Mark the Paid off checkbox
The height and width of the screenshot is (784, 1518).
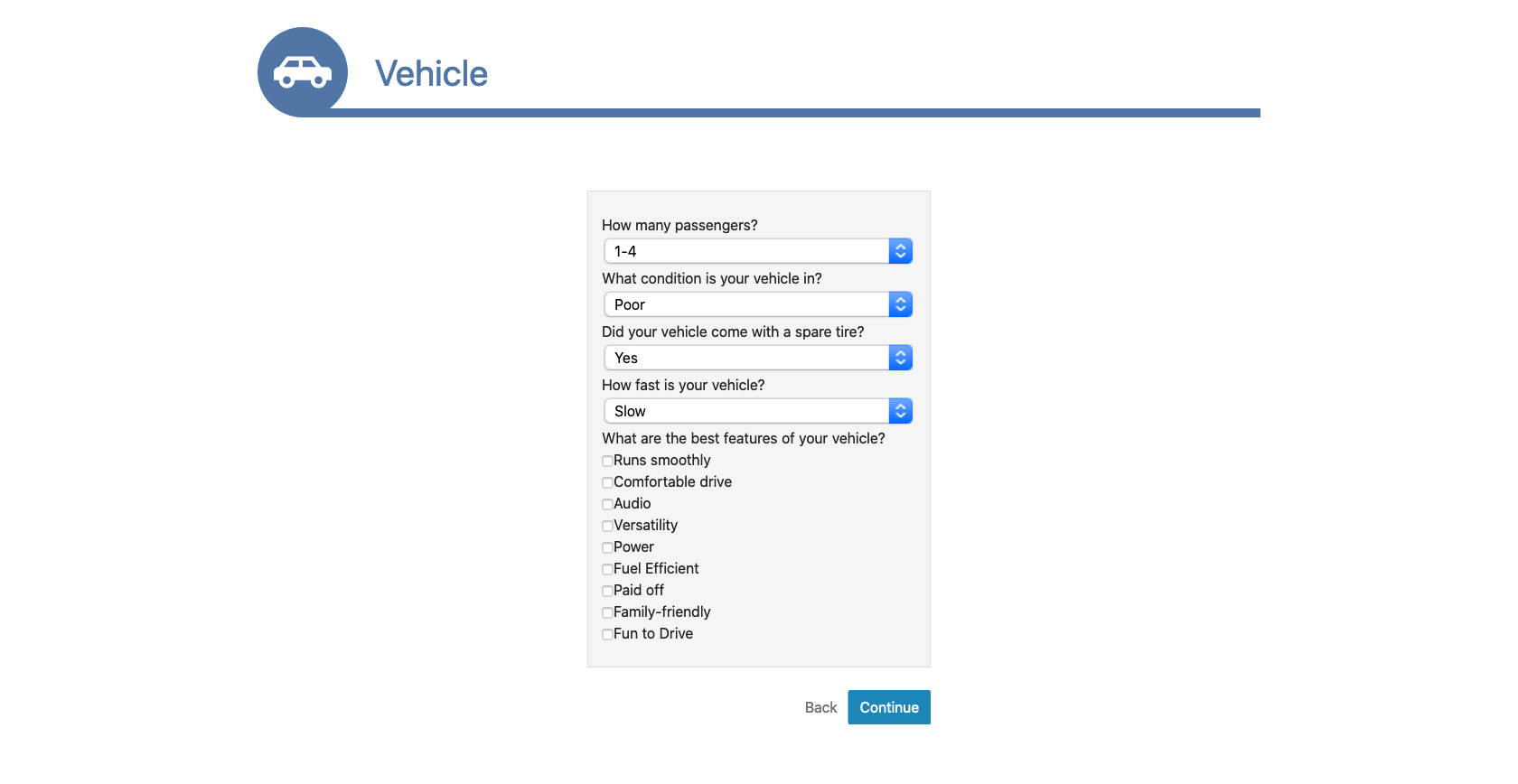point(607,591)
